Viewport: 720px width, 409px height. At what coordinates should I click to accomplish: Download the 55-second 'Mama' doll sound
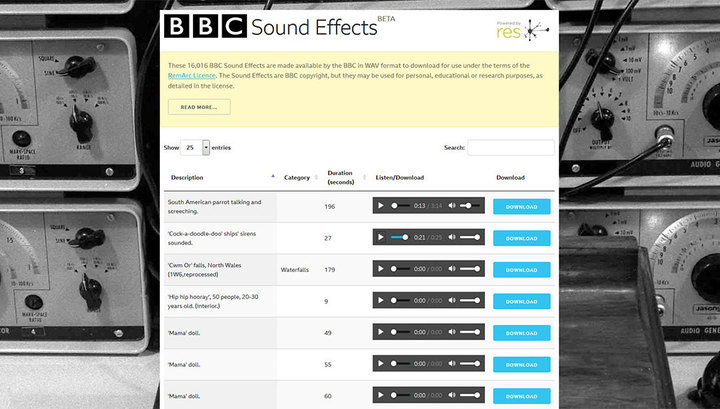coord(522,365)
